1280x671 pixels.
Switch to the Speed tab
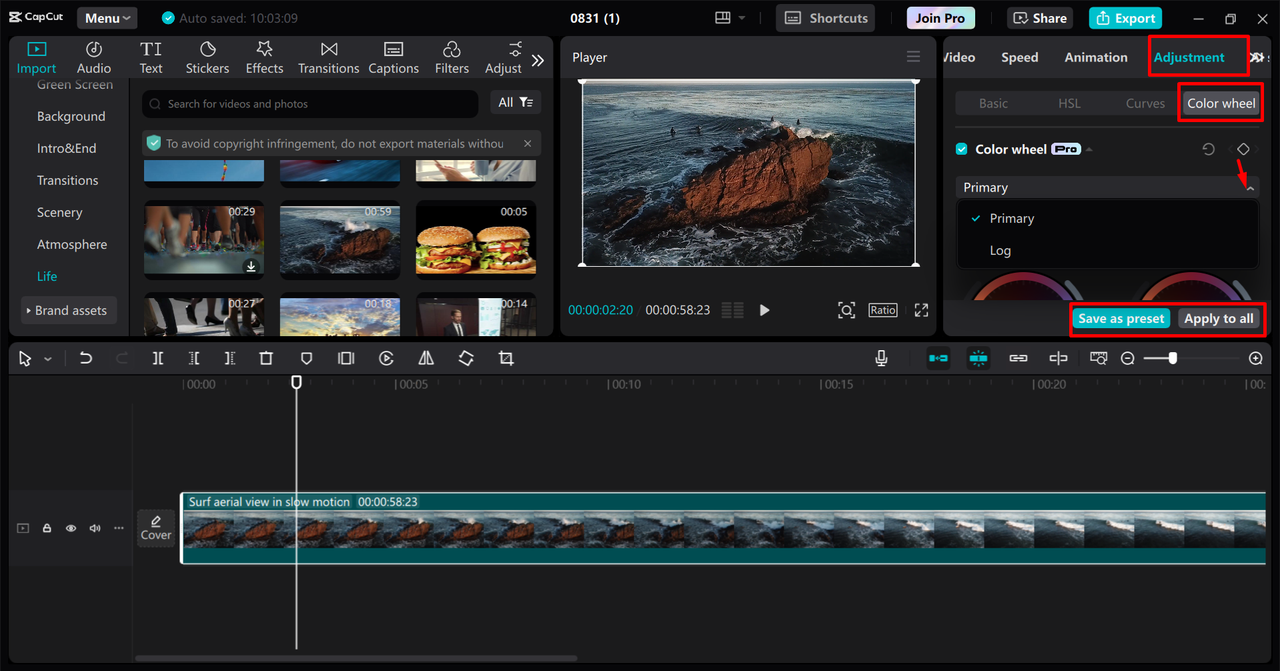point(1019,57)
